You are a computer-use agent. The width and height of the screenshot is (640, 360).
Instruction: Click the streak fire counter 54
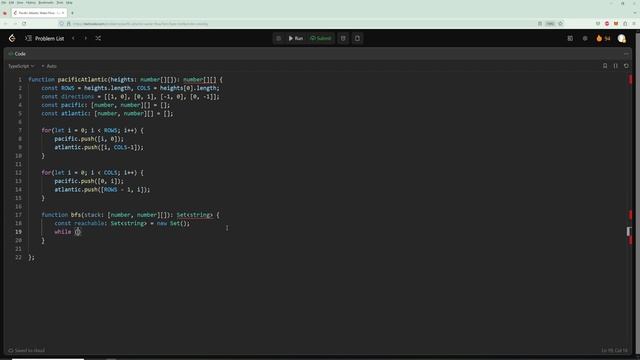click(x=603, y=38)
